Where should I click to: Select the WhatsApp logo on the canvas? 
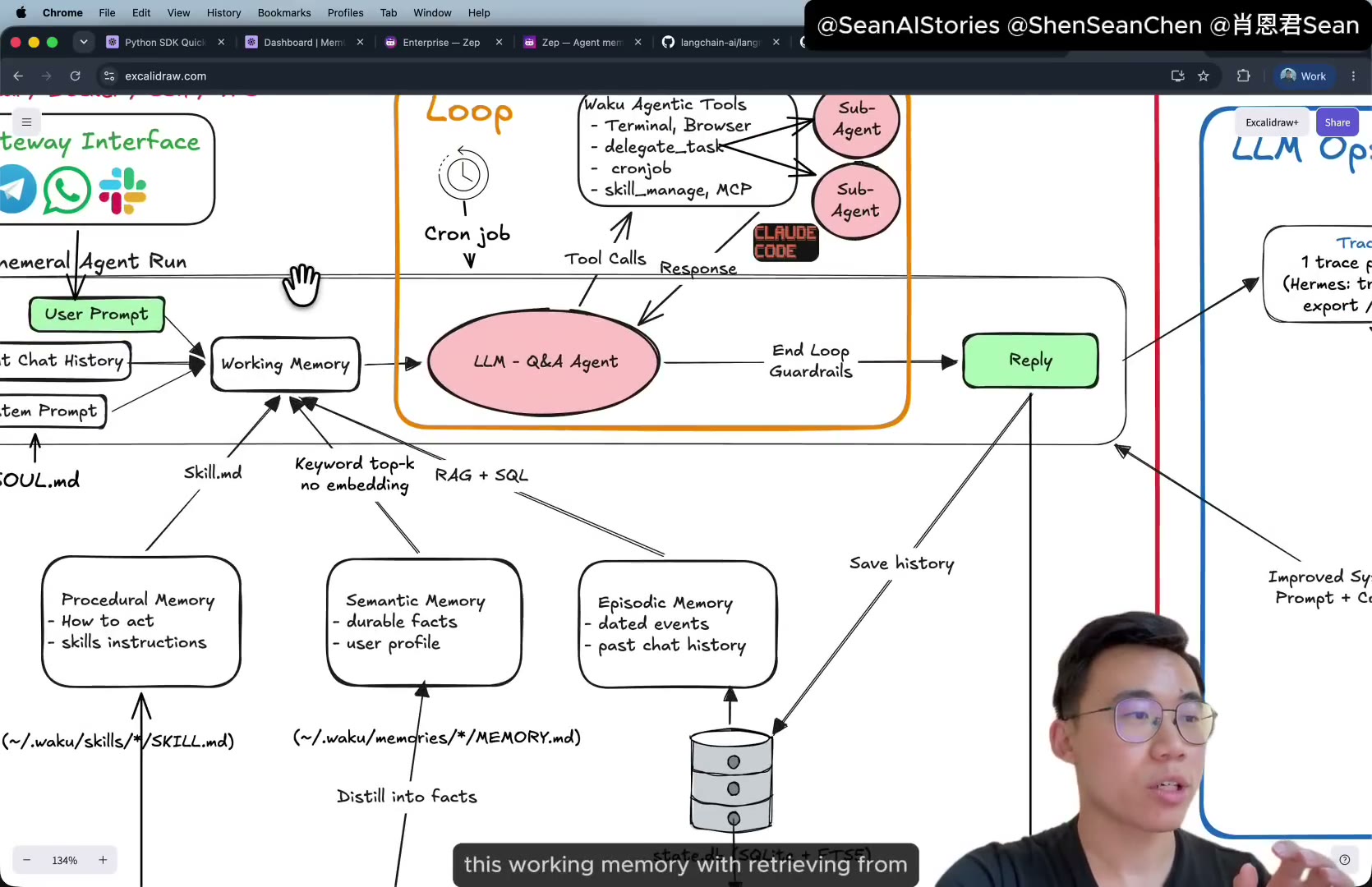pos(67,190)
